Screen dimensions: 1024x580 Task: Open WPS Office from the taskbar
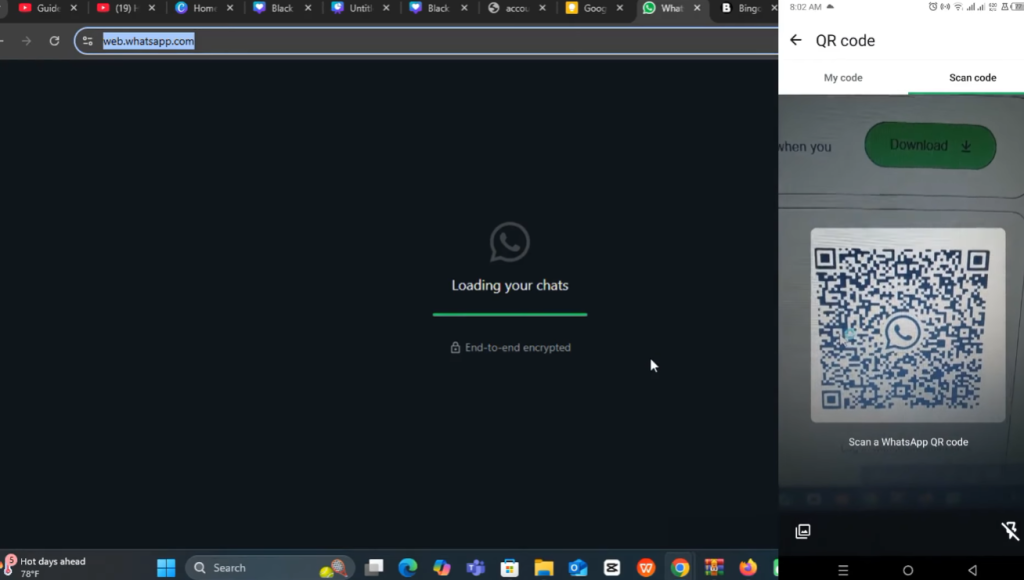point(646,568)
